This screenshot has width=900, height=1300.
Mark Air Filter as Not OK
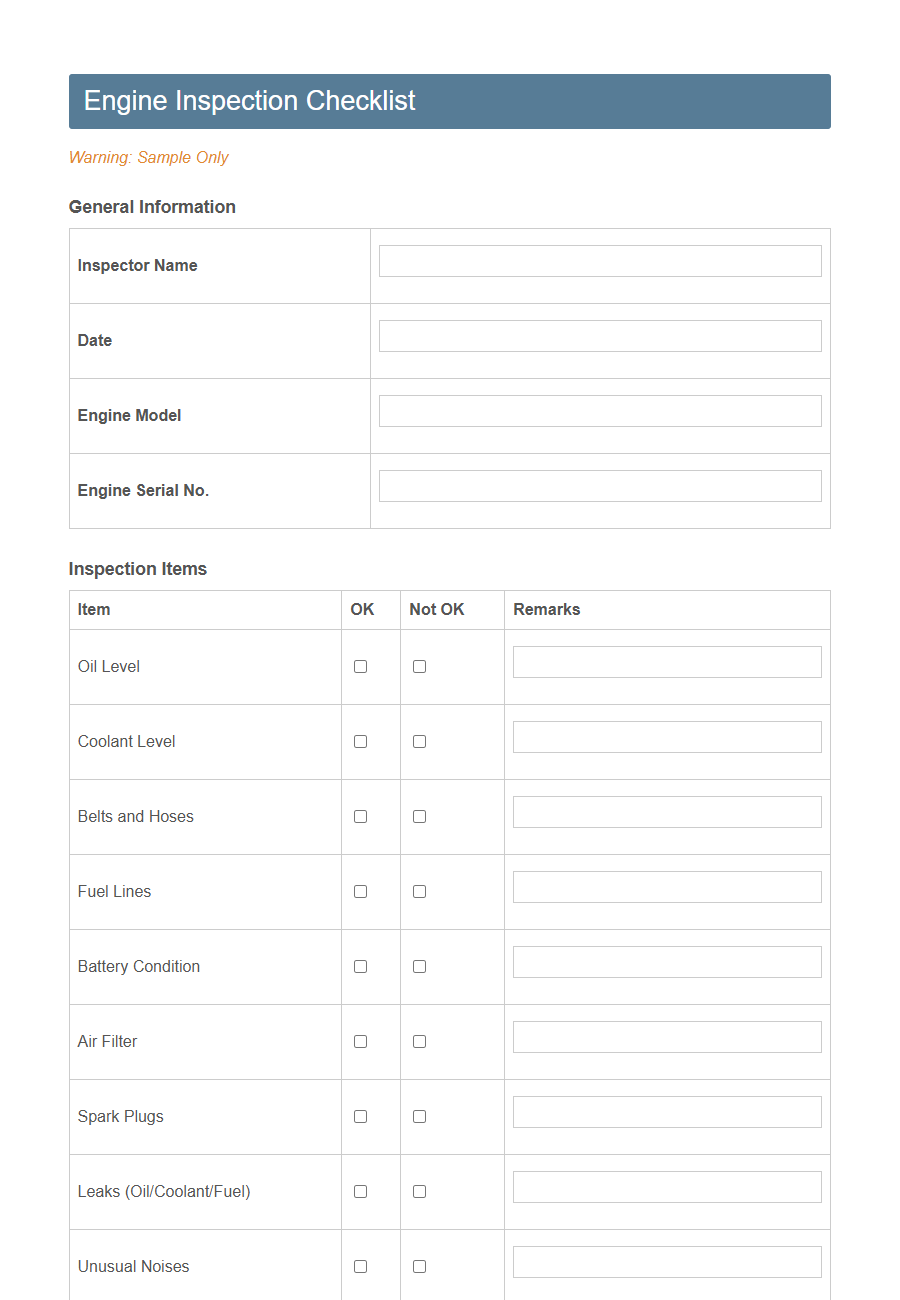[419, 1041]
